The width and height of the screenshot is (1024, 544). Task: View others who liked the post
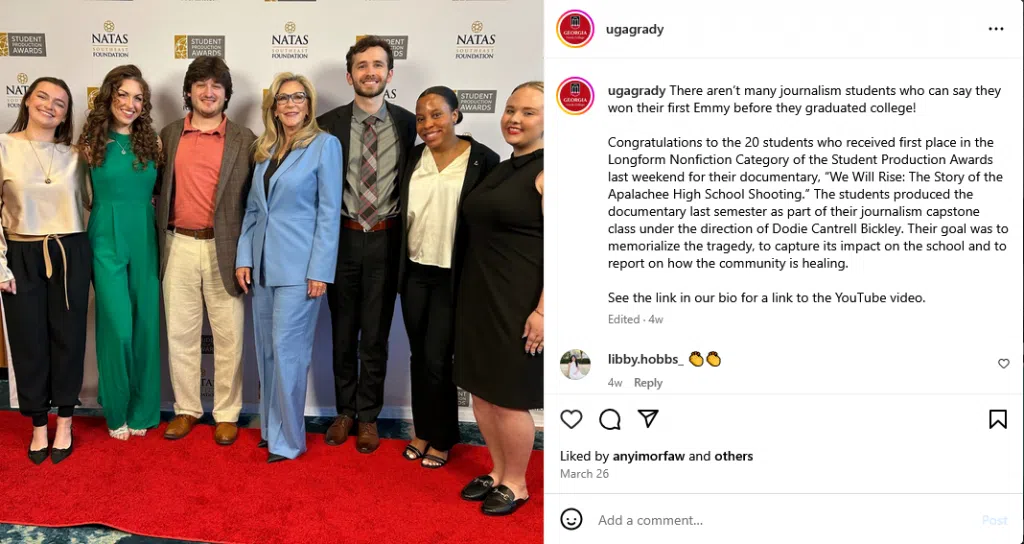click(x=733, y=456)
